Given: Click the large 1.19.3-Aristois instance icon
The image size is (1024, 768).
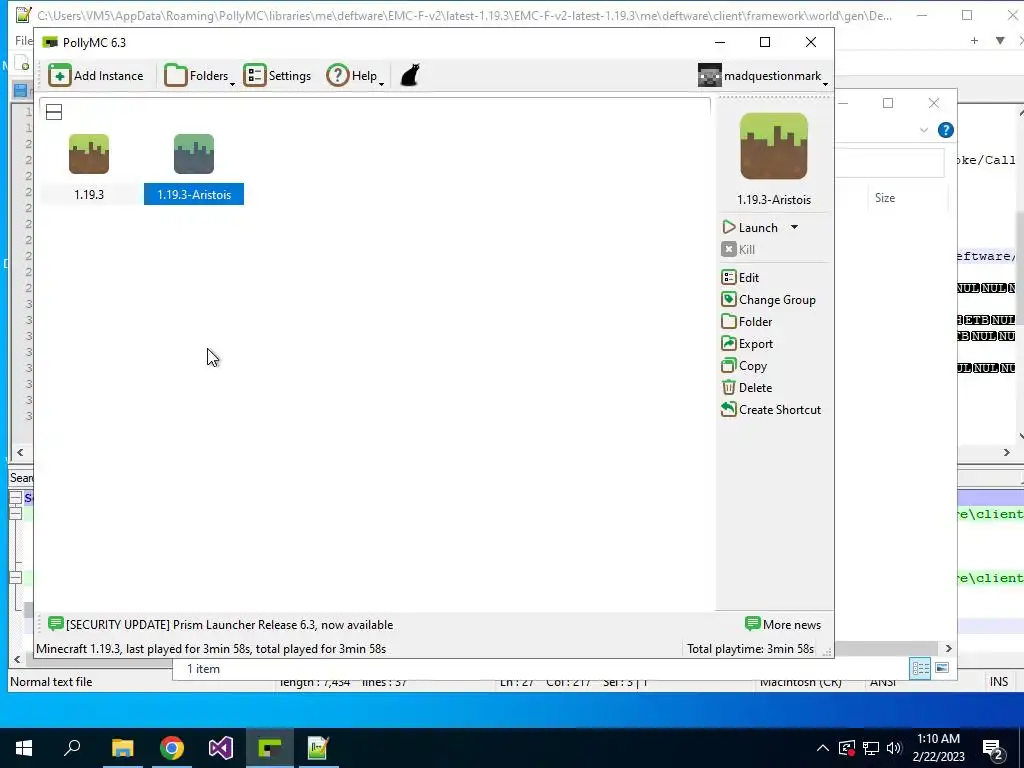Looking at the screenshot, I should [774, 146].
